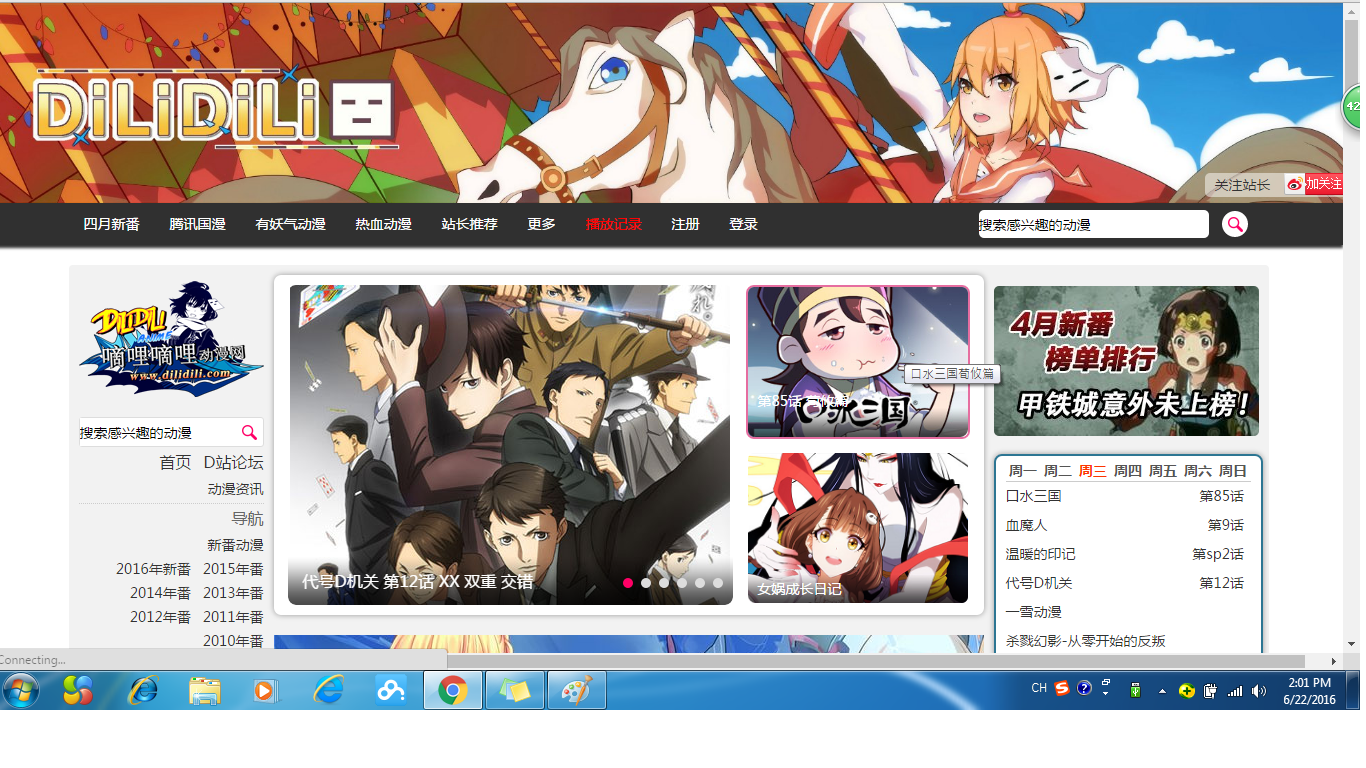
Task: Expand the 更多 navigation menu
Action: tap(541, 224)
